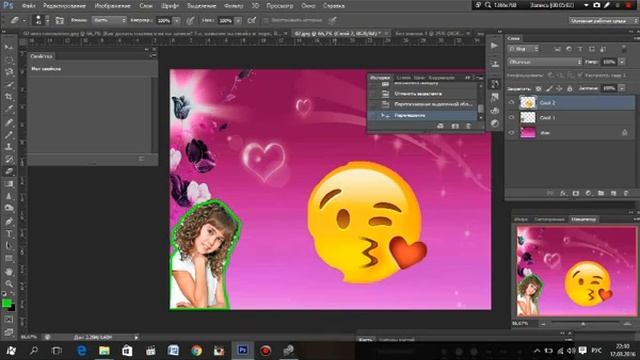Open tool preset picker arrow
Screen dimensions: 640x360
[x=24, y=20]
